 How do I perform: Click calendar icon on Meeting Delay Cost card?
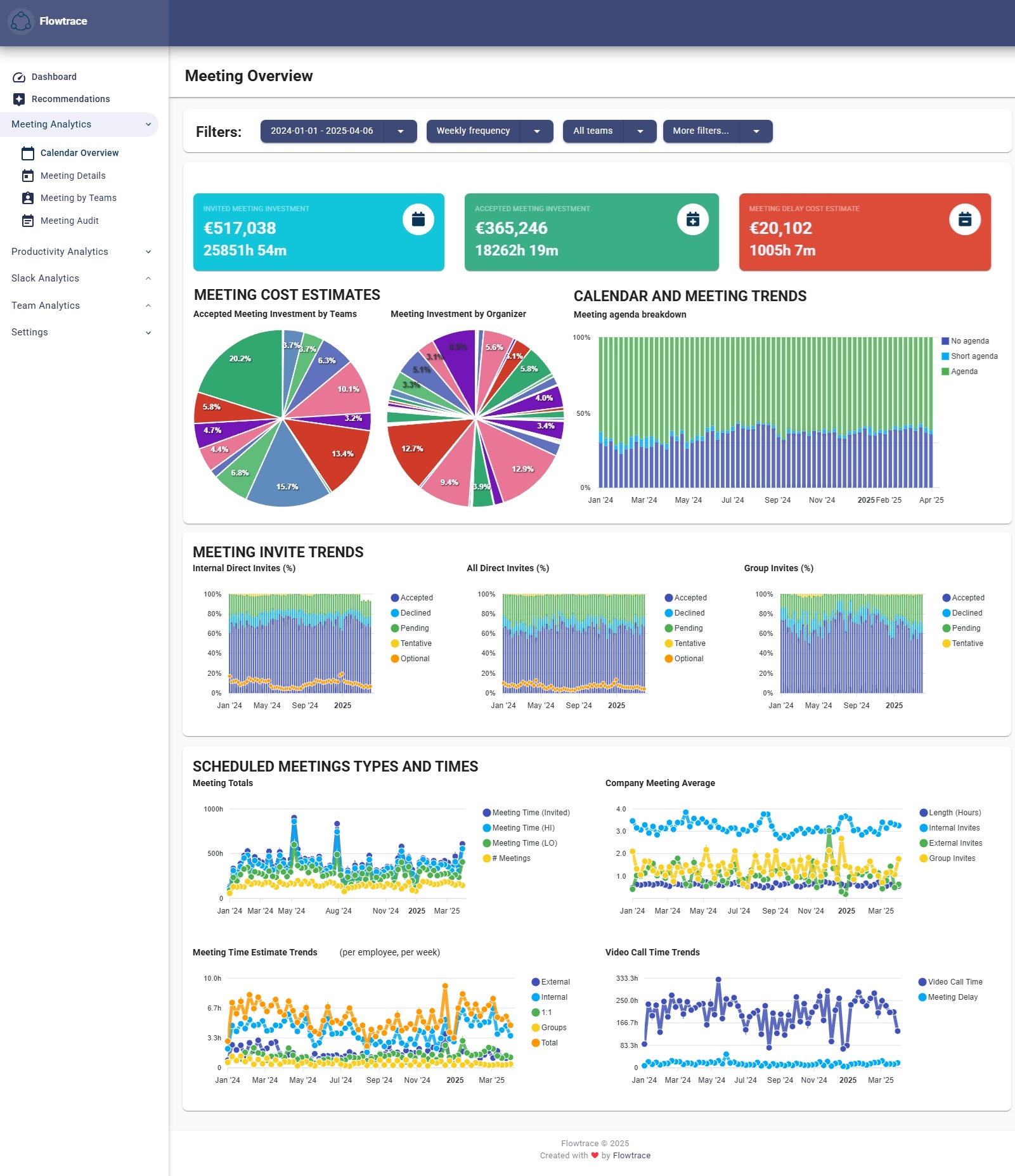[964, 220]
